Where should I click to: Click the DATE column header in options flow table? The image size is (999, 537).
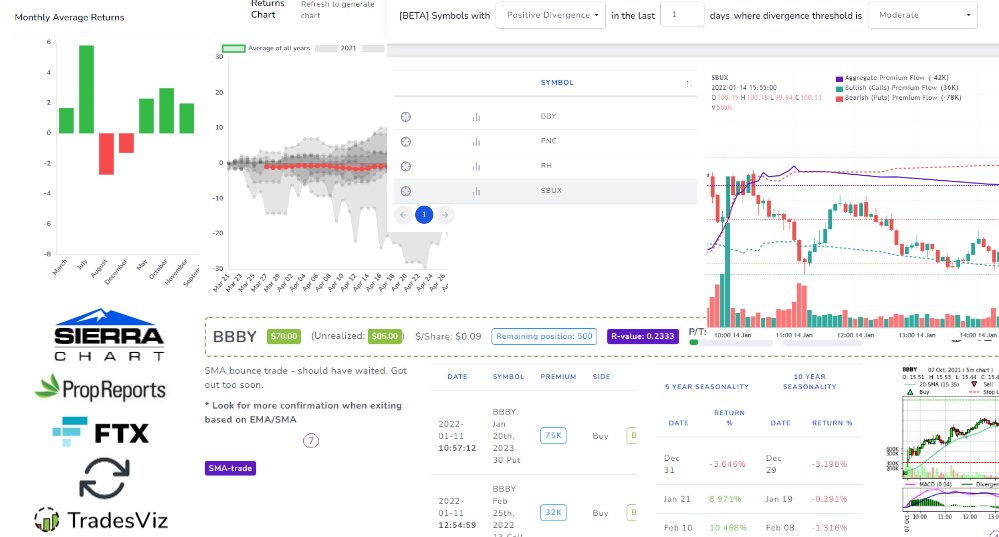(x=457, y=376)
